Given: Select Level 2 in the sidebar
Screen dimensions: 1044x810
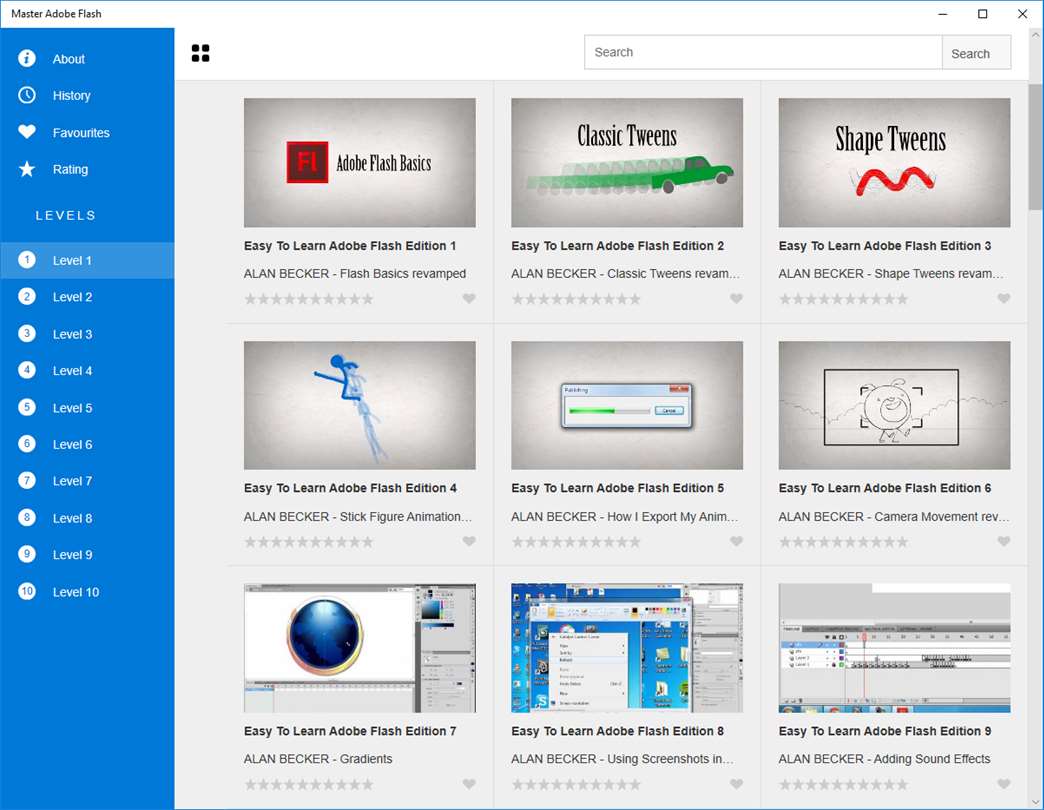Looking at the screenshot, I should 87,297.
